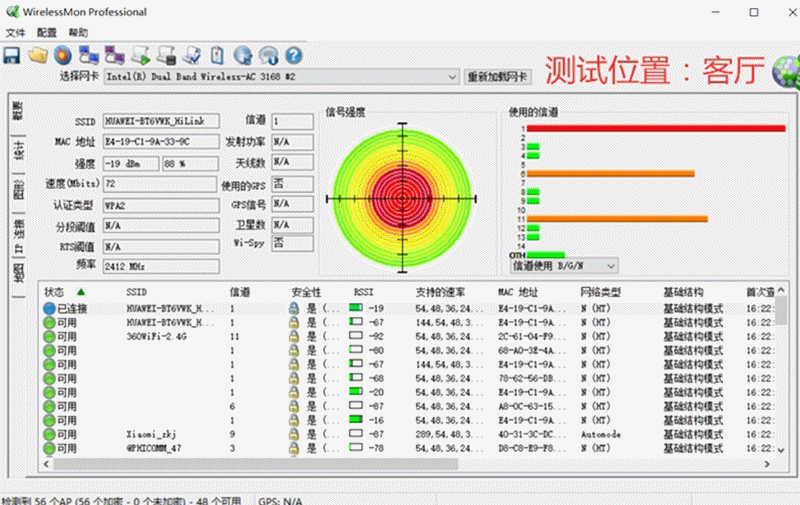The width and height of the screenshot is (800, 505).
Task: Open the 文件 menu
Action: (15, 32)
